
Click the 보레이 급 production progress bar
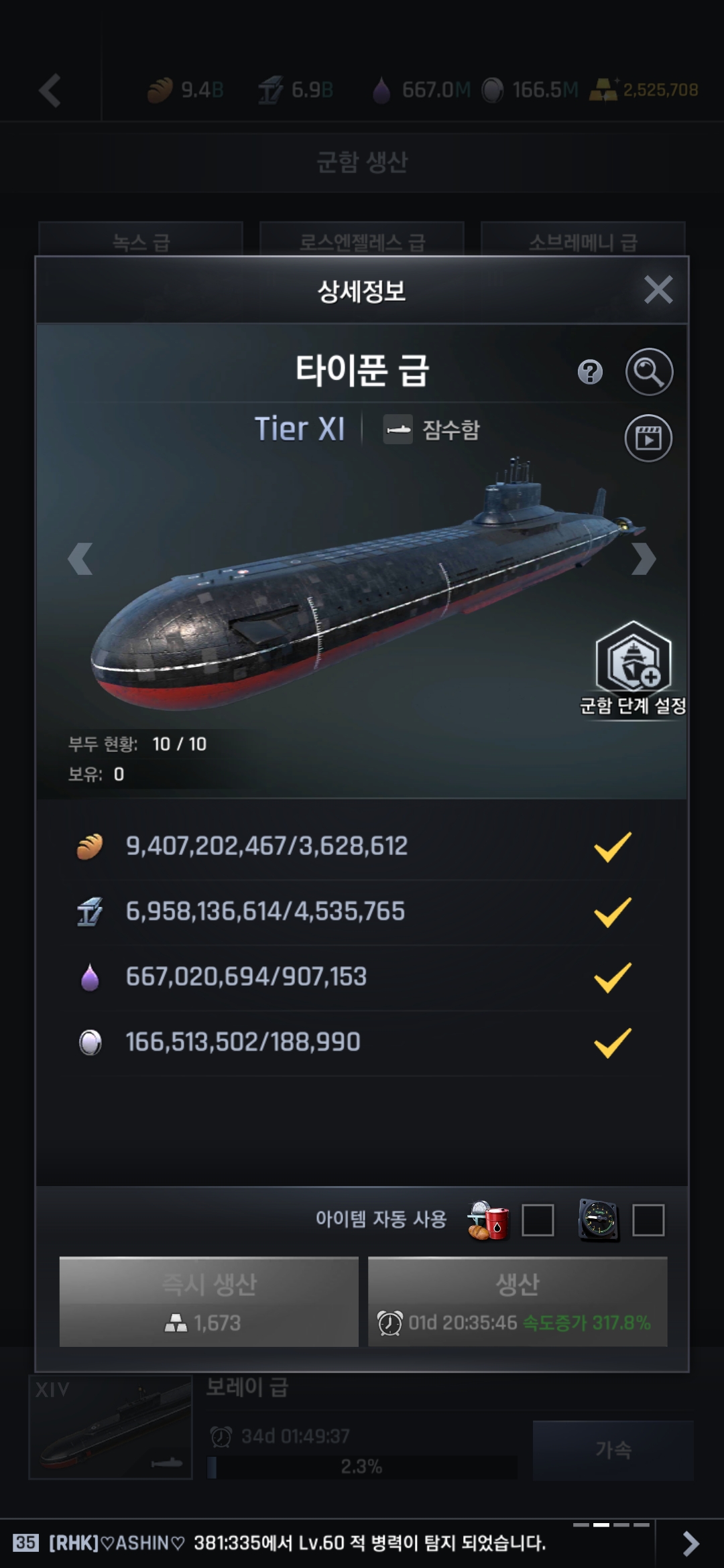362,1467
